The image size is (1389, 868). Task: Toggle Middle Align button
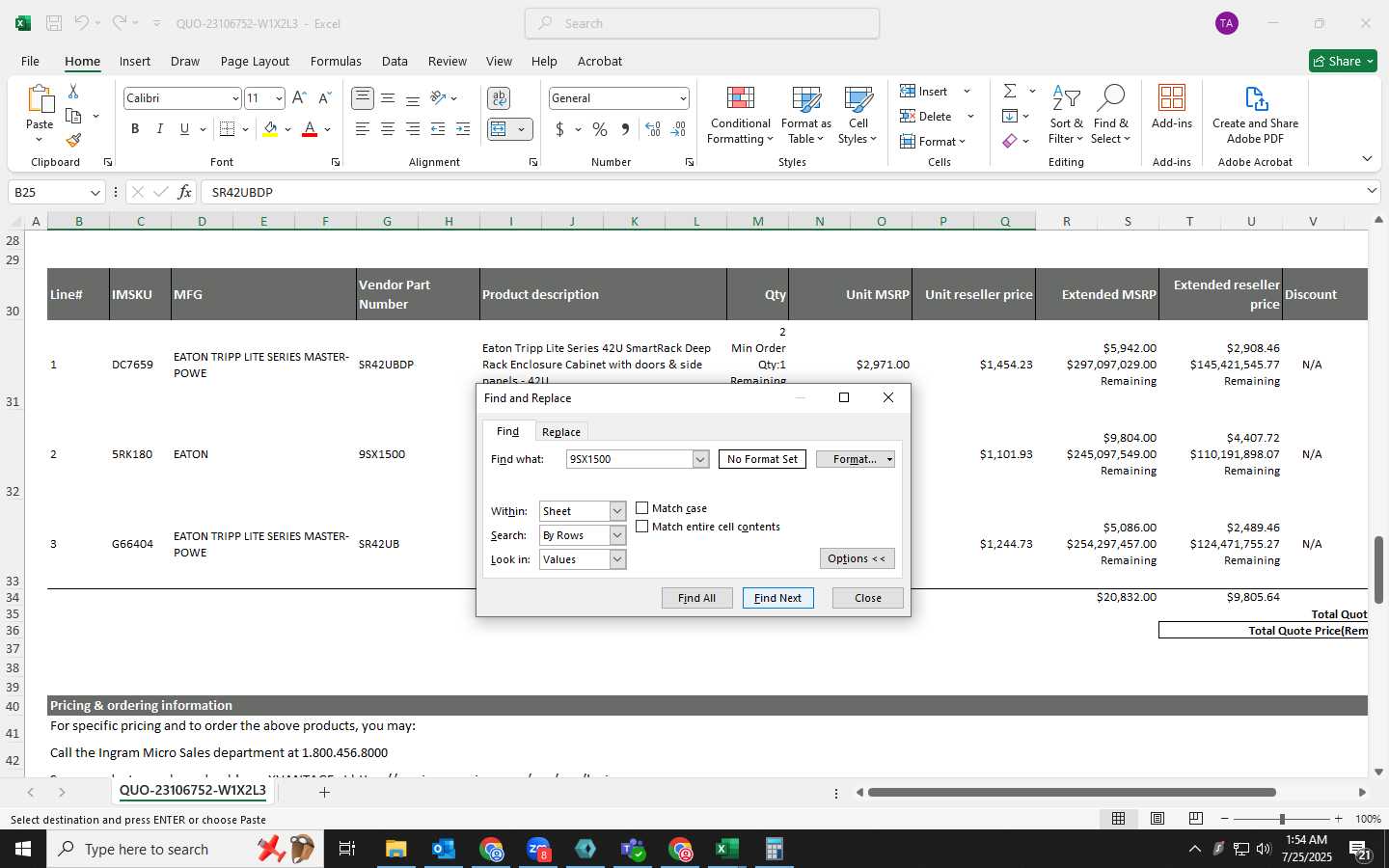[388, 98]
